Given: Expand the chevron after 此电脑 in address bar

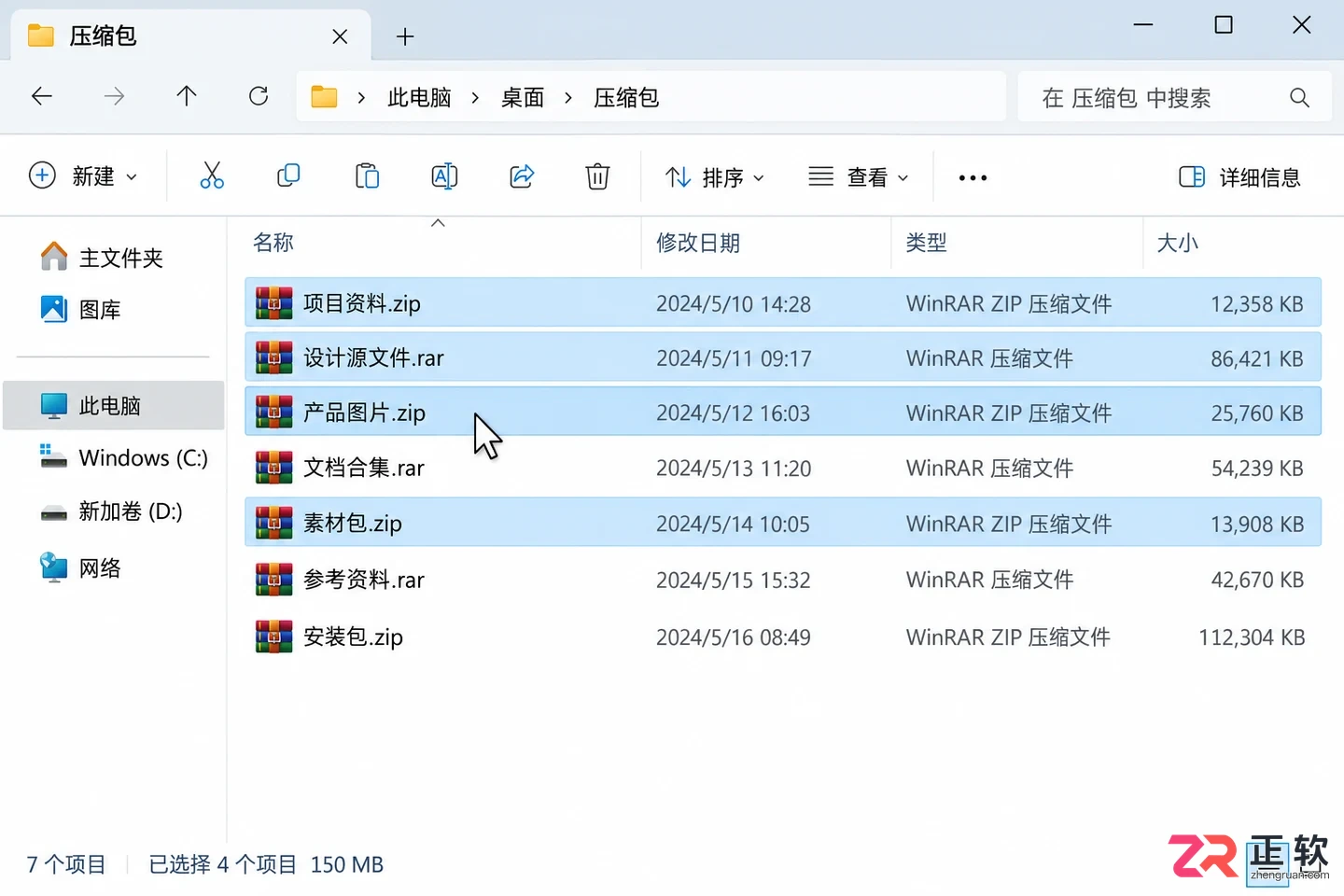Looking at the screenshot, I should (x=475, y=97).
